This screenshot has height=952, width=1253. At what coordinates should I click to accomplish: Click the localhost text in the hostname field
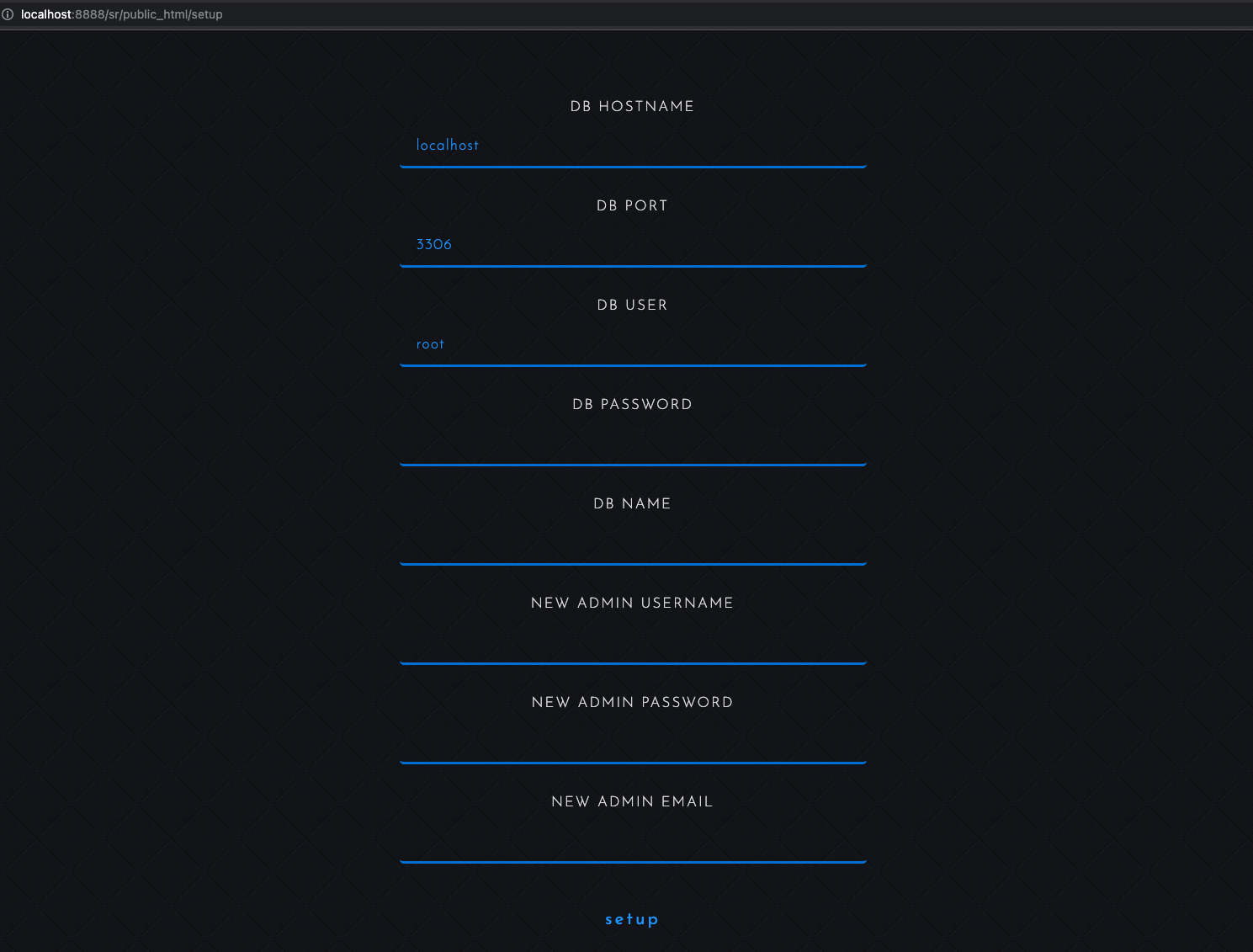(447, 145)
